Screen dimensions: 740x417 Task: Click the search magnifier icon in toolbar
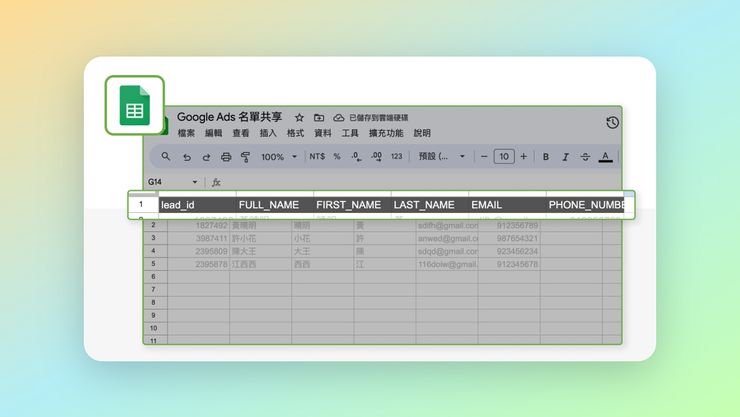[166, 156]
